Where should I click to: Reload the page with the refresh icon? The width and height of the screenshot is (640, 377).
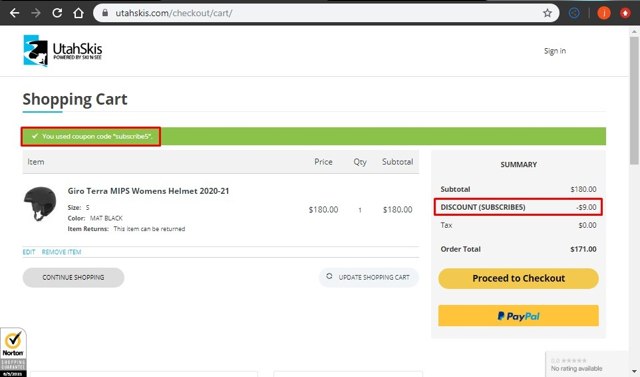57,13
